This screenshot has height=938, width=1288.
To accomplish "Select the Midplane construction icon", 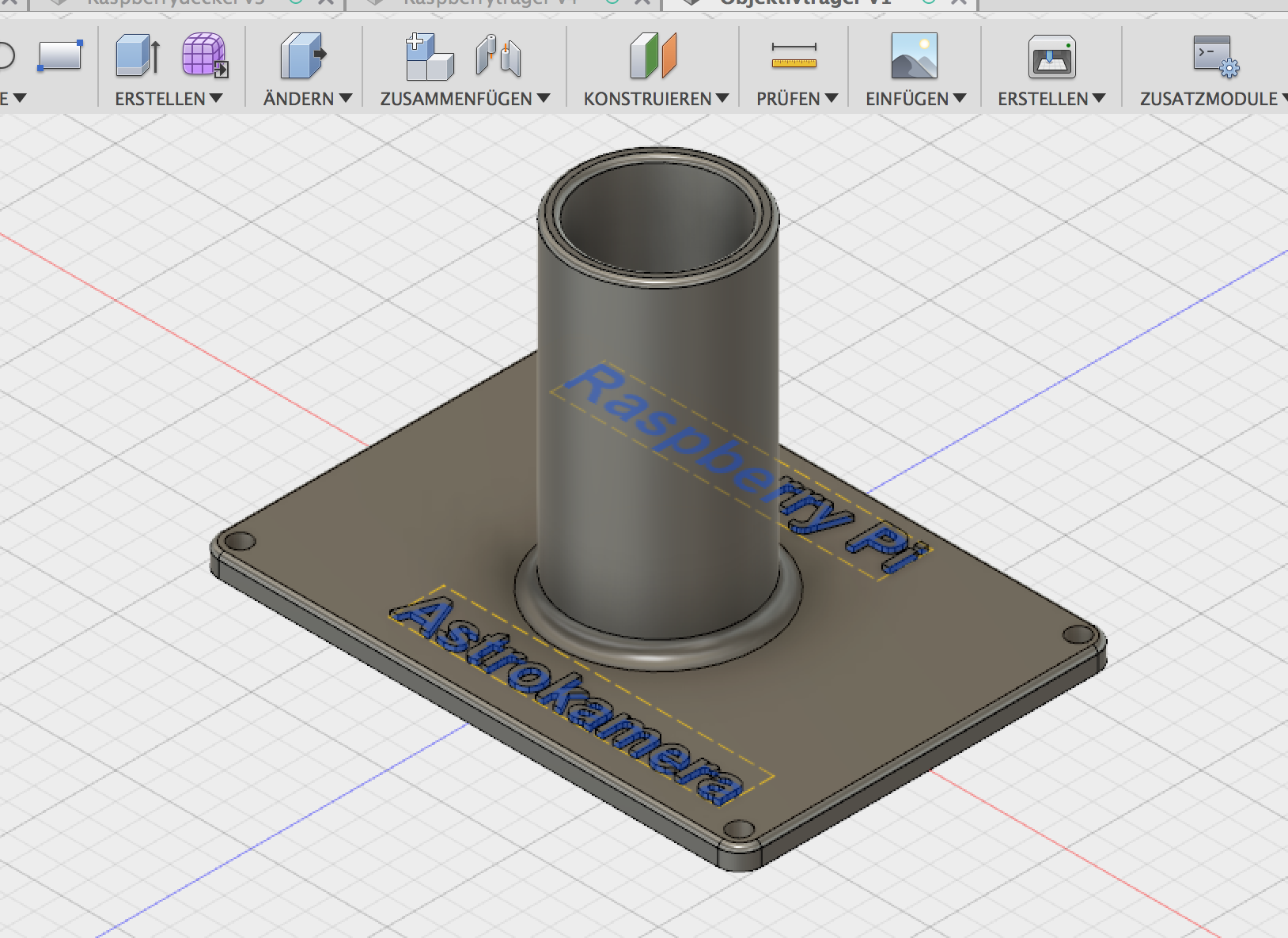I will tap(653, 55).
